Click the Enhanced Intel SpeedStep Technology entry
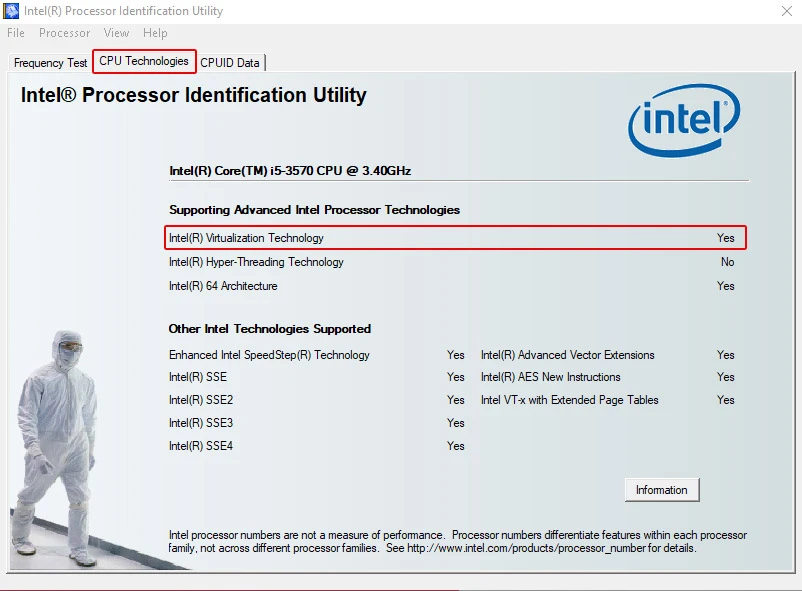Viewport: 802px width, 591px height. [x=268, y=355]
